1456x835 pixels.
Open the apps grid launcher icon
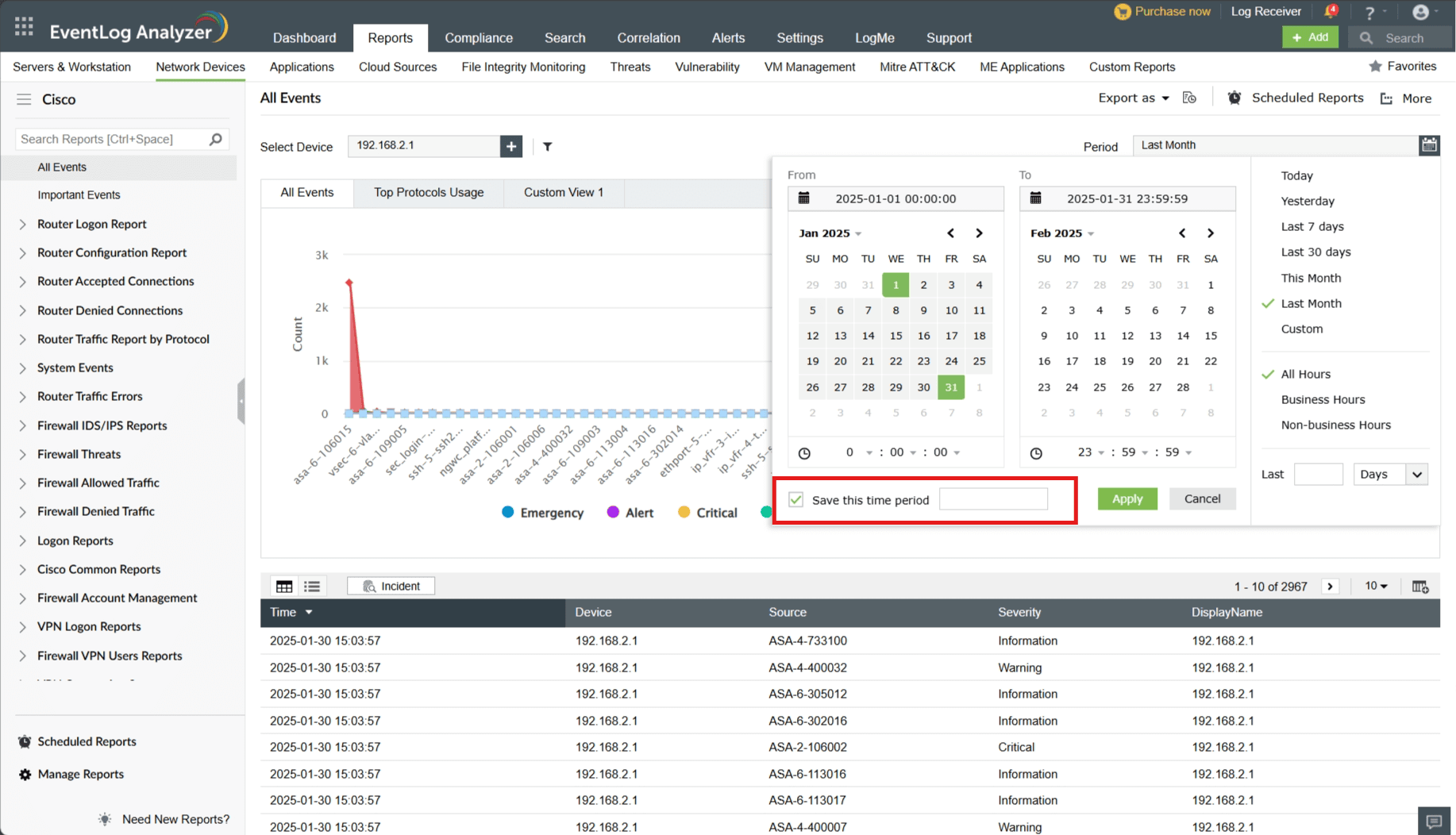click(x=24, y=27)
